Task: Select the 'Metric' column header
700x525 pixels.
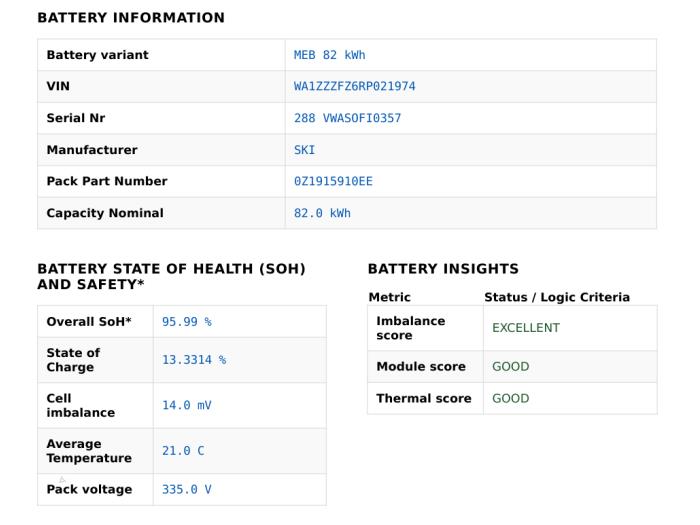Action: coord(390,297)
